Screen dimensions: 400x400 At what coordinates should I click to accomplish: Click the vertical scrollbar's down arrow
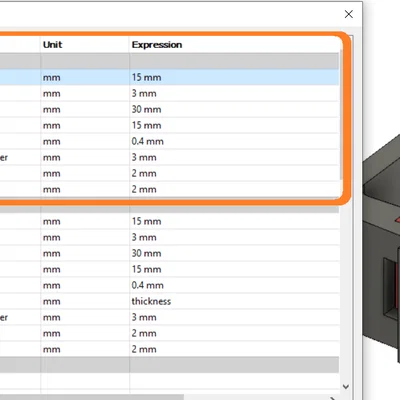tap(346, 387)
